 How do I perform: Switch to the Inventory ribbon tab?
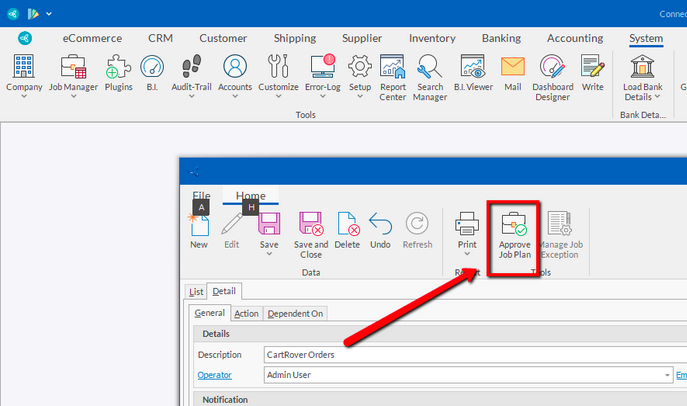432,39
